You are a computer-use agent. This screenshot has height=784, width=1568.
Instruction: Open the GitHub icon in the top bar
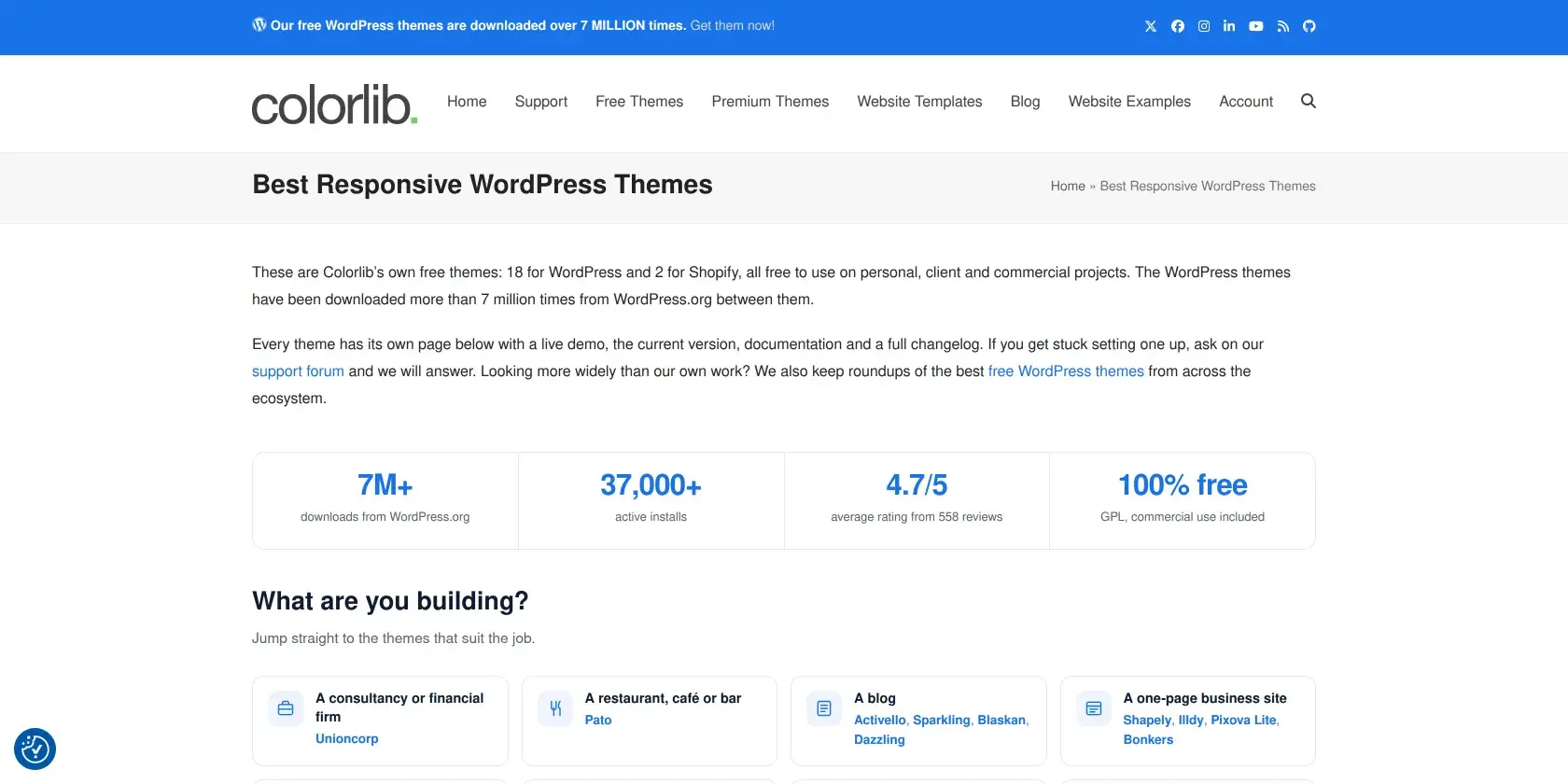1309,26
